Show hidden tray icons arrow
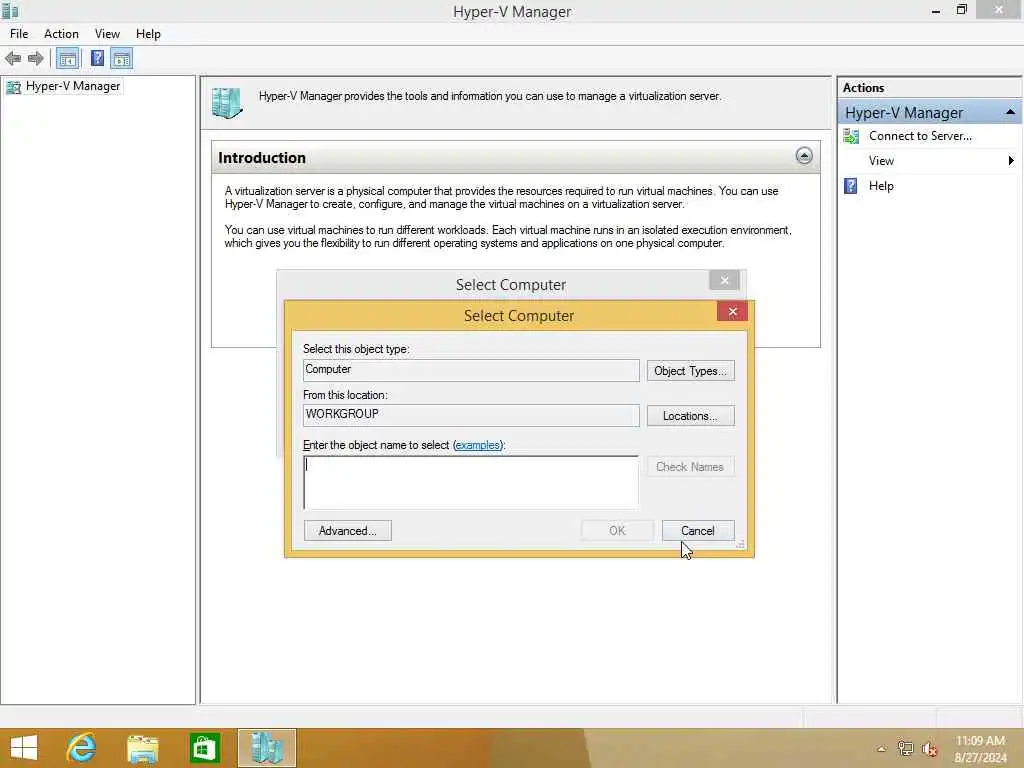This screenshot has width=1024, height=768. [881, 749]
